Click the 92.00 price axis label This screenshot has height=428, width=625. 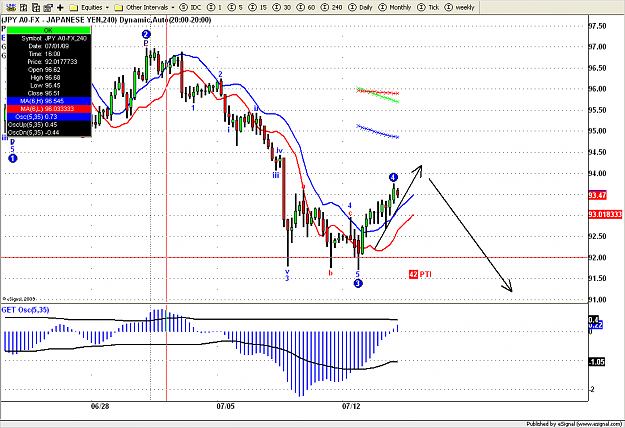click(x=597, y=257)
